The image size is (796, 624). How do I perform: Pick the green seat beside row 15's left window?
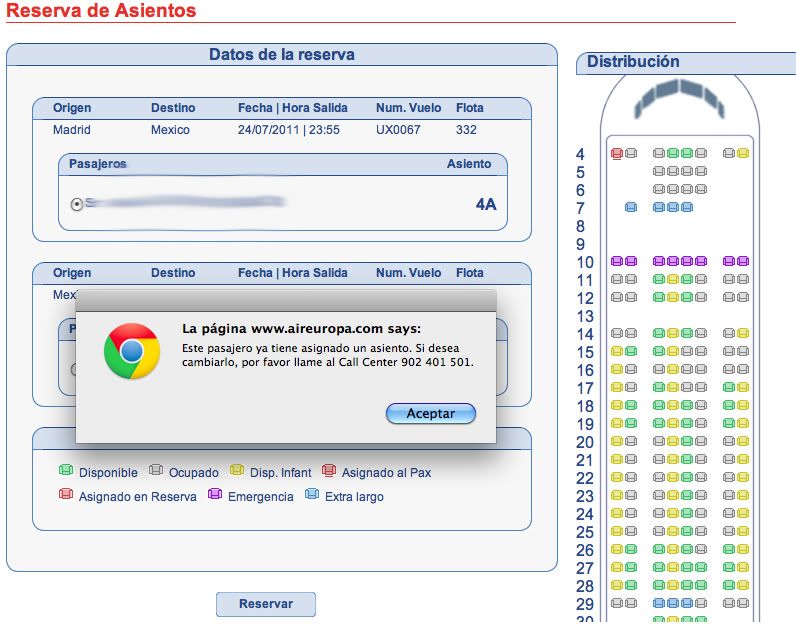pos(631,351)
